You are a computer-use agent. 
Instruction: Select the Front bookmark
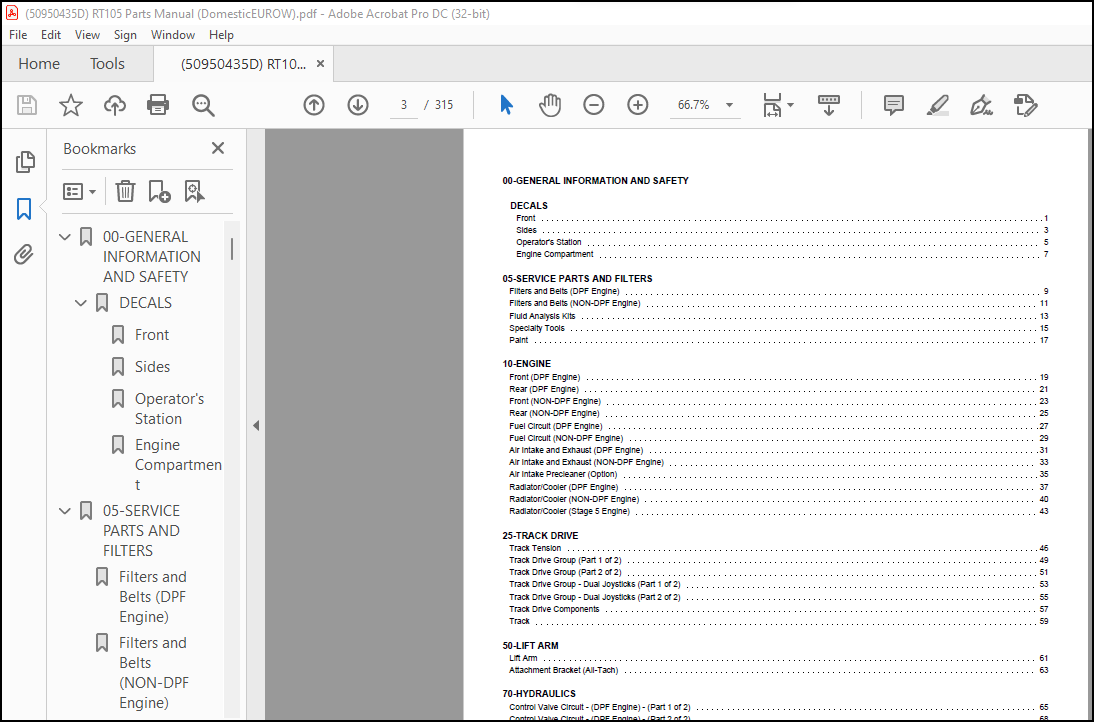tap(152, 335)
